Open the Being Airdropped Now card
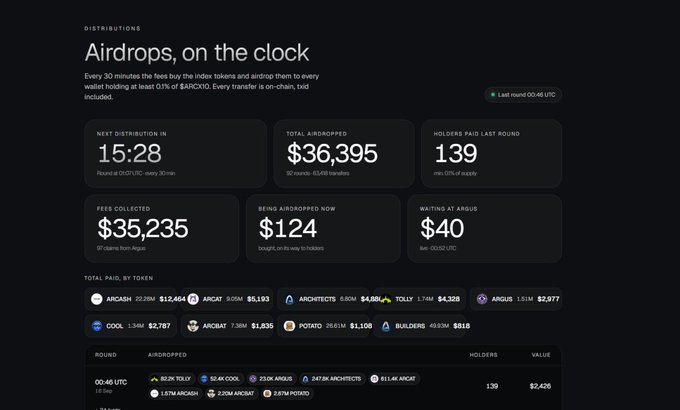The image size is (680, 410). (x=323, y=228)
